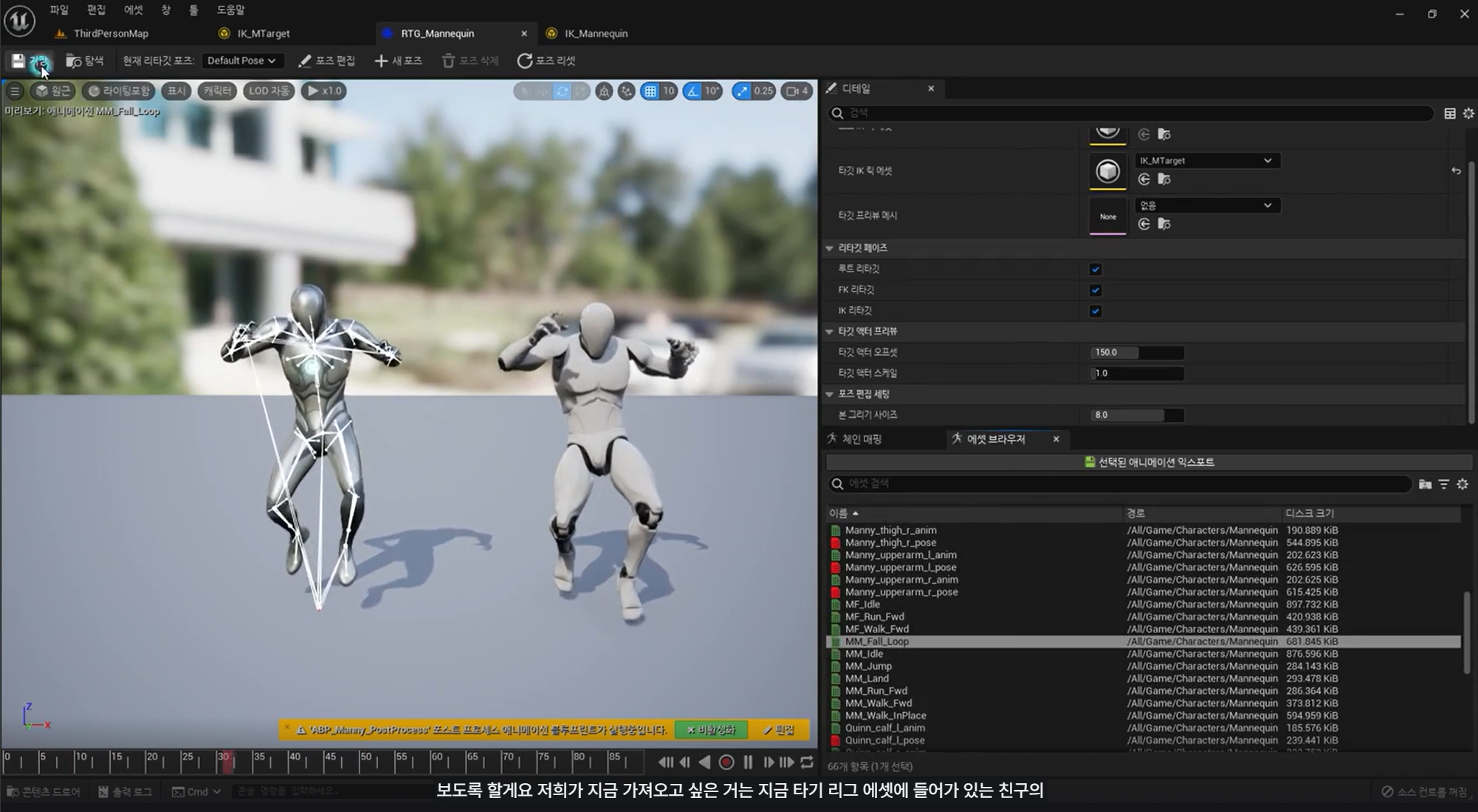Click the 선택된 애니메이션 익스포트 button
Viewport: 1478px width, 812px height.
1149,462
